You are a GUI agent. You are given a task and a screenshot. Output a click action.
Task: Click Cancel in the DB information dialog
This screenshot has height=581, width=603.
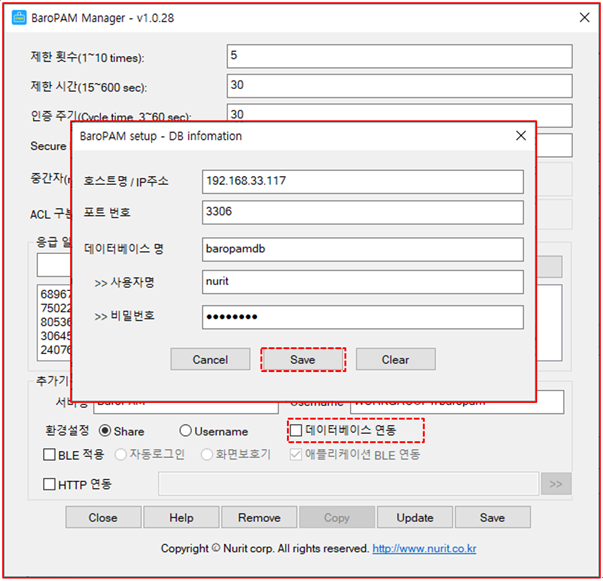point(210,360)
